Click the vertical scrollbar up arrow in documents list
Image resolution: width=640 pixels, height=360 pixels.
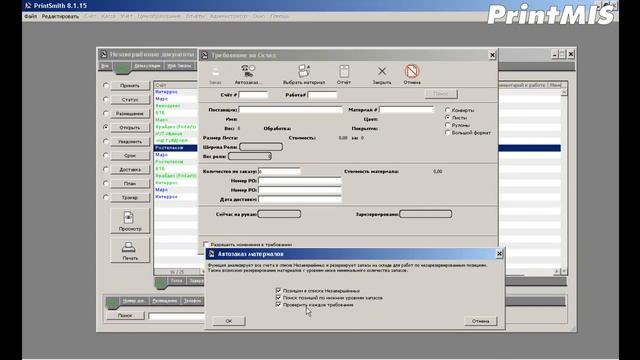564,93
